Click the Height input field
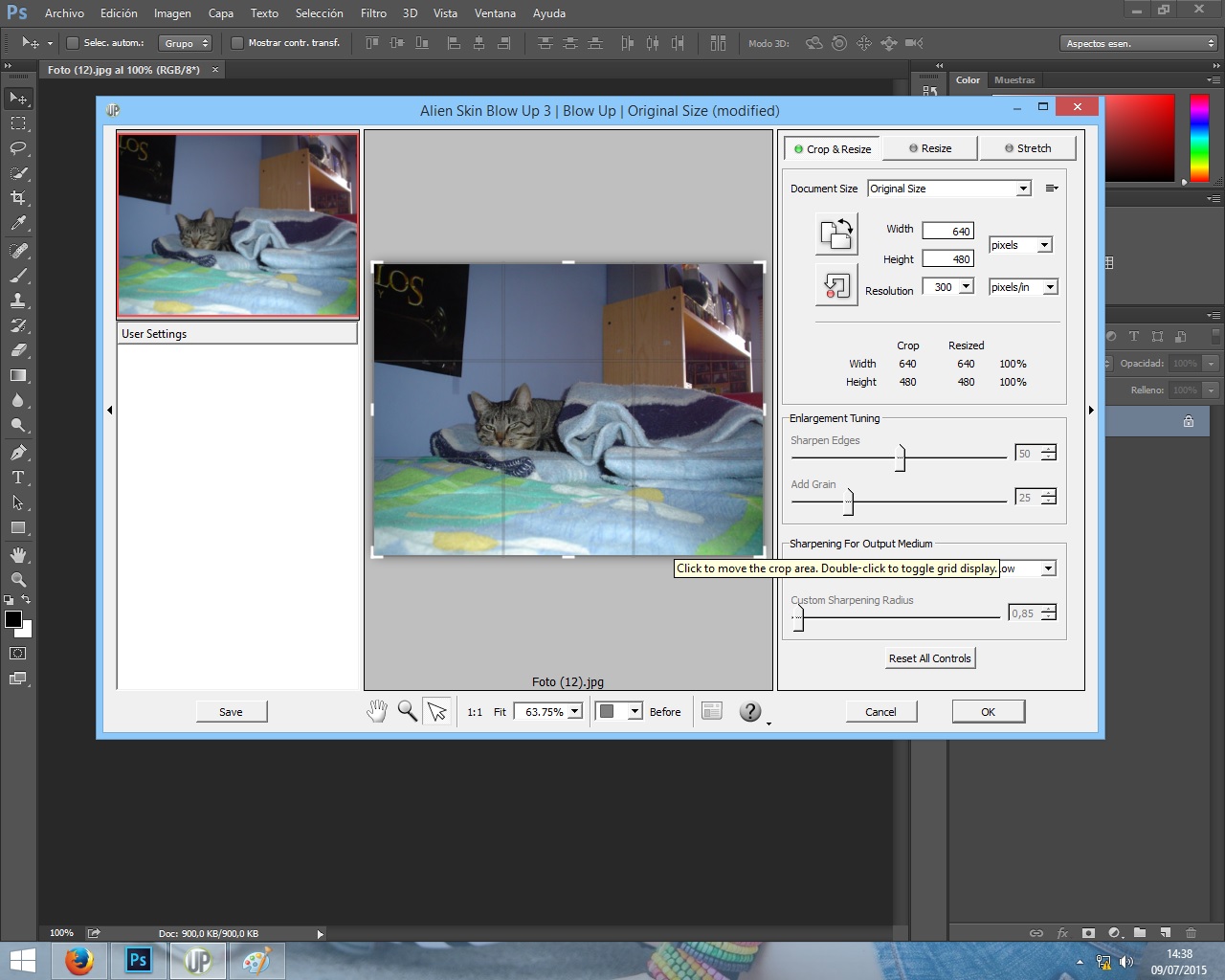 point(947,259)
